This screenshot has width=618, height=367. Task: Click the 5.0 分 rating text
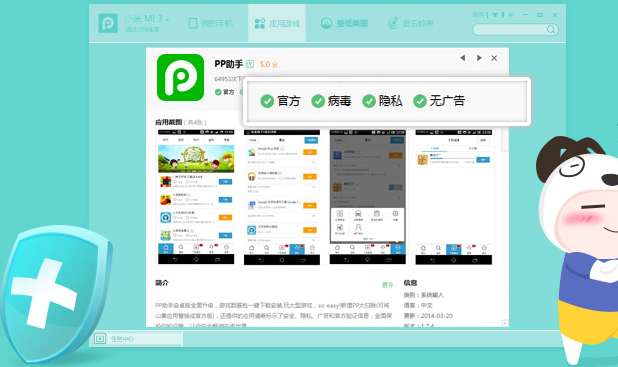268,64
